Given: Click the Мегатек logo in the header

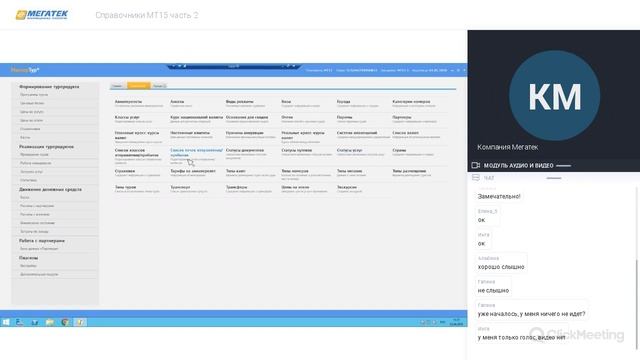Looking at the screenshot, I should (x=42, y=15).
